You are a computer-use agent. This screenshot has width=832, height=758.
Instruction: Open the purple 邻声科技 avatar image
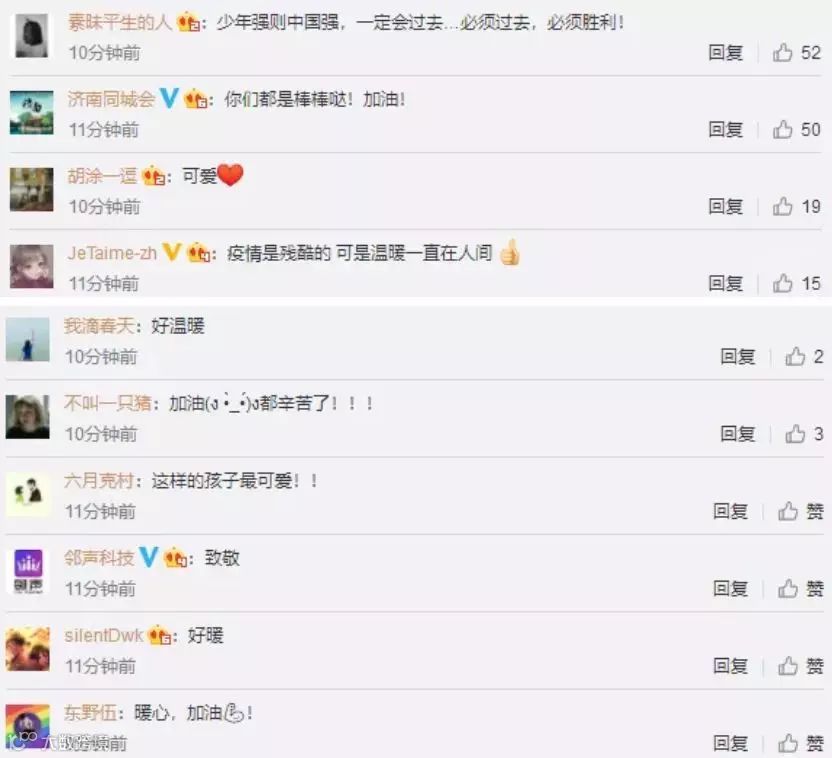point(28,572)
